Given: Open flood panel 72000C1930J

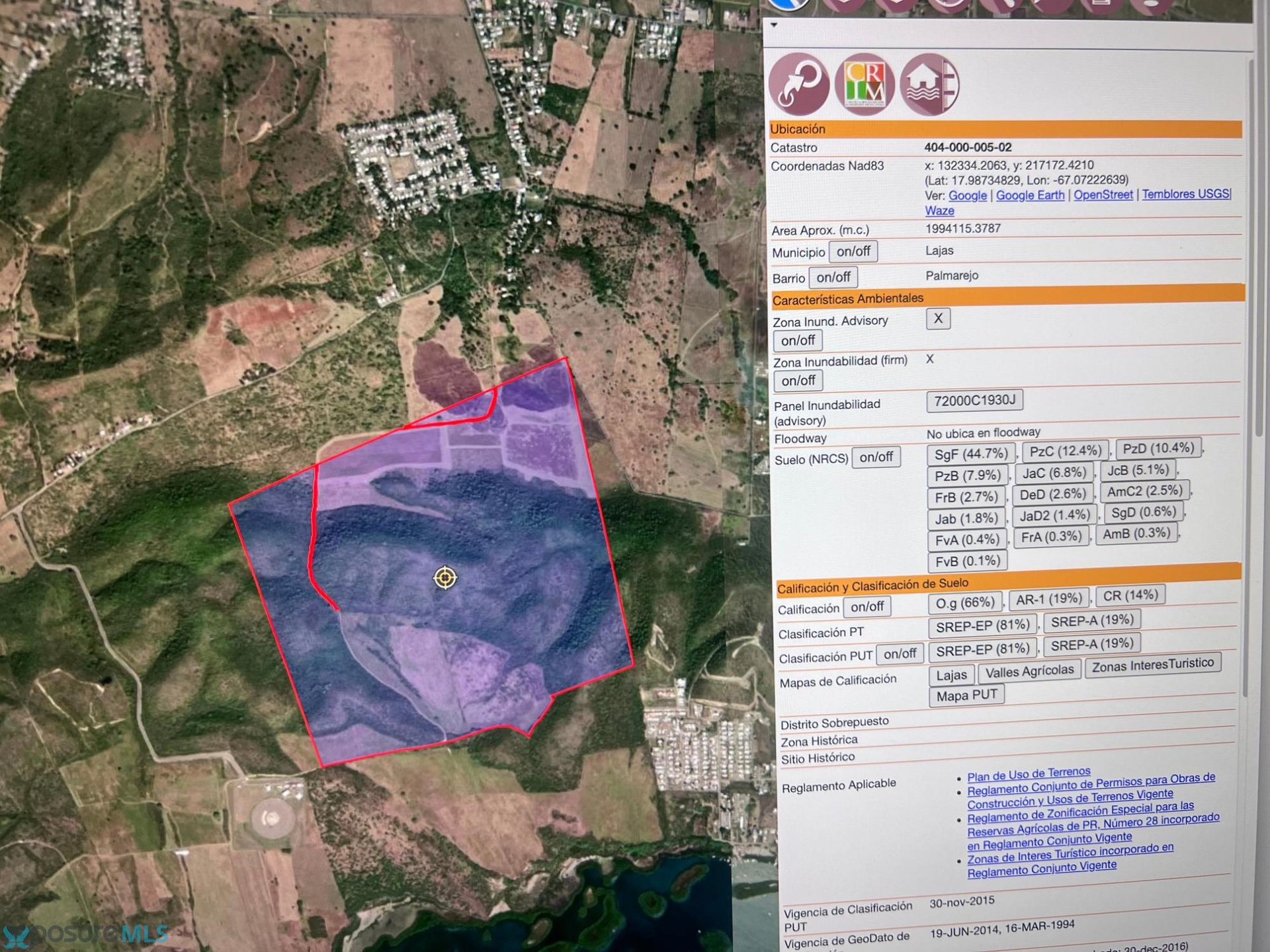Looking at the screenshot, I should [974, 401].
